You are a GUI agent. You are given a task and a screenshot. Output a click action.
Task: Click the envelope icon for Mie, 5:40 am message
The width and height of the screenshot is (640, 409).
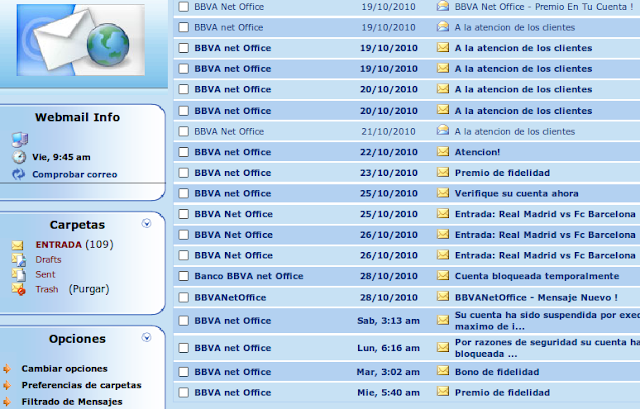[443, 392]
